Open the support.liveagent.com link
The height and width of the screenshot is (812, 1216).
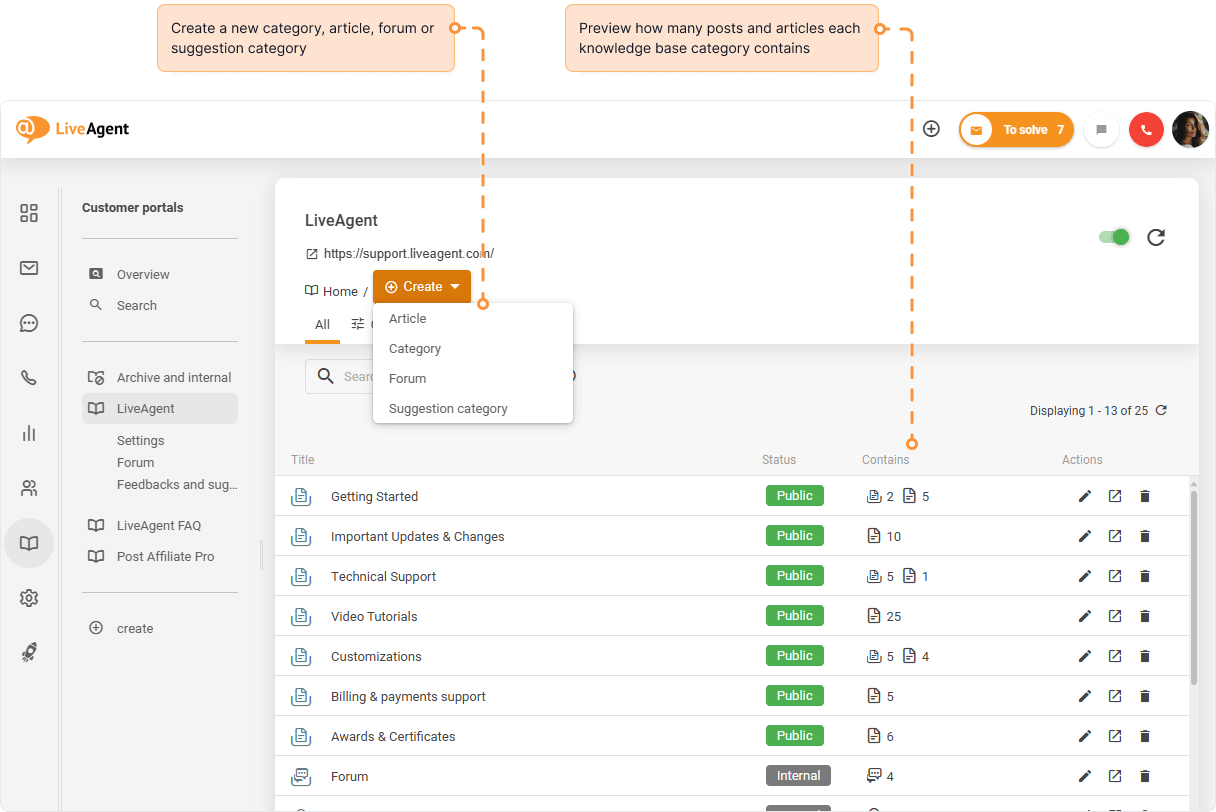(x=408, y=254)
